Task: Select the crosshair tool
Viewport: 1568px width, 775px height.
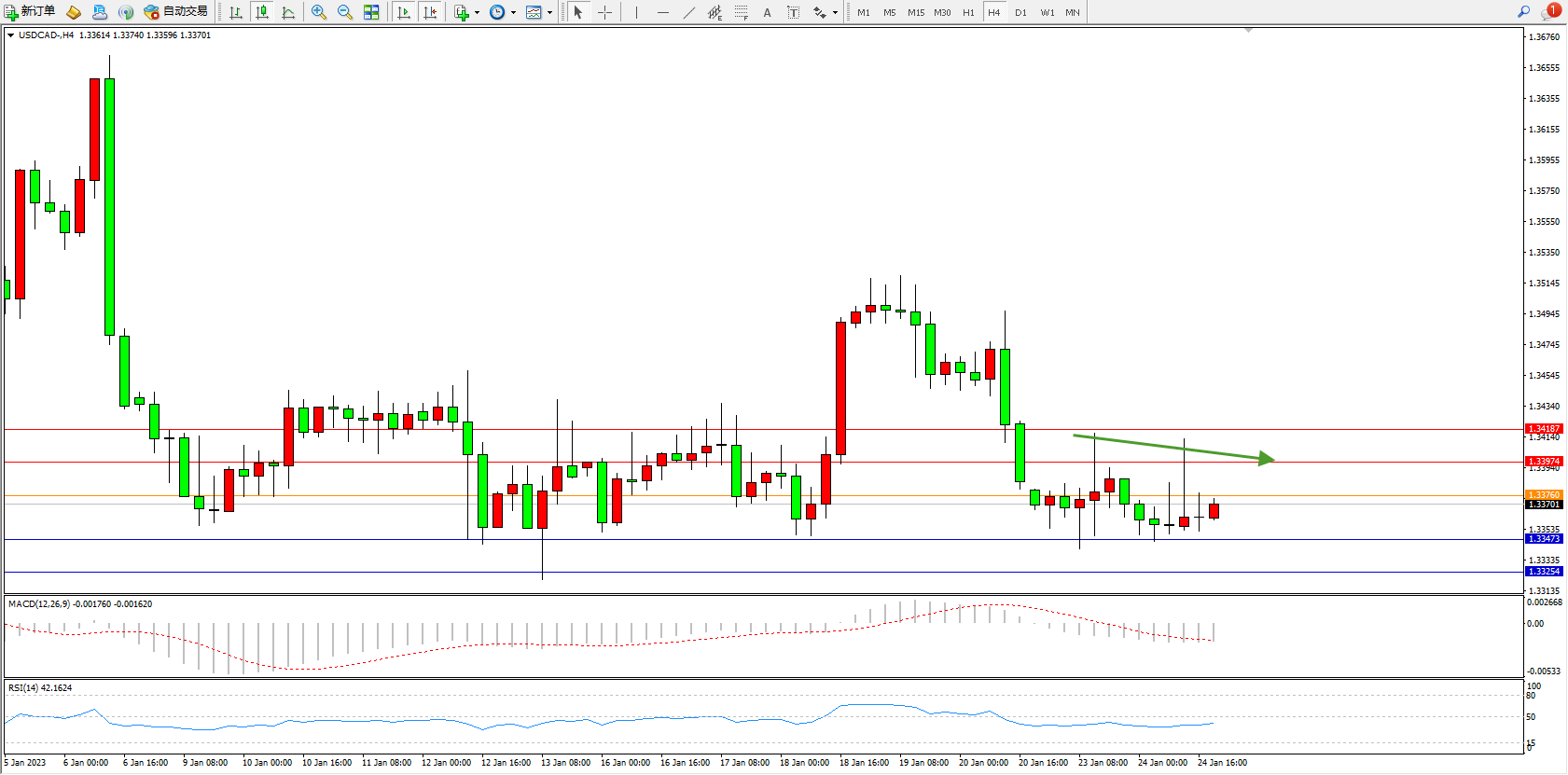Action: click(604, 12)
